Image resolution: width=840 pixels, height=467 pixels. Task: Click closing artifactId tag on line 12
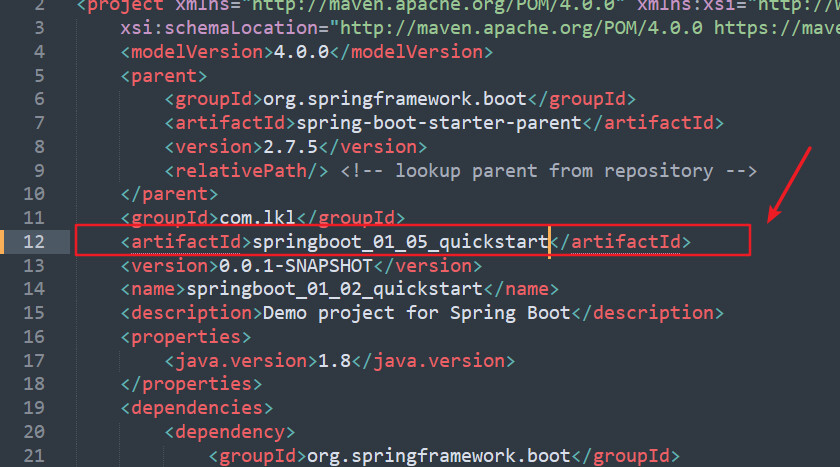pyautogui.click(x=620, y=242)
